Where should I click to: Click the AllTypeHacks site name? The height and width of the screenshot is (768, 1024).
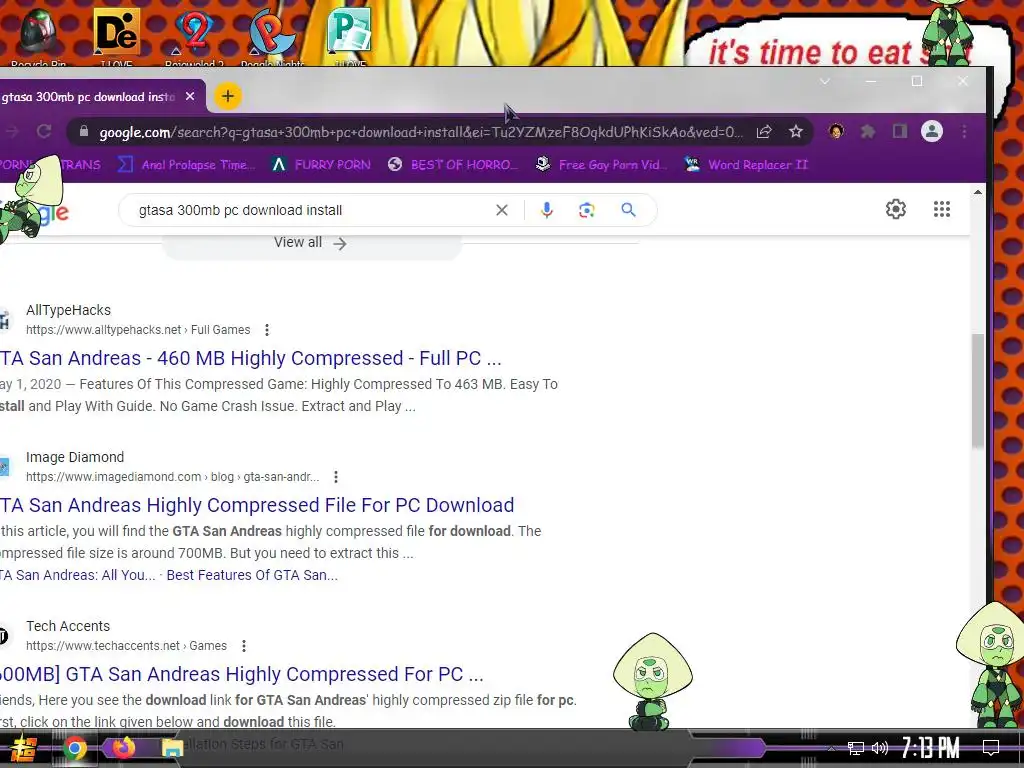coord(69,310)
